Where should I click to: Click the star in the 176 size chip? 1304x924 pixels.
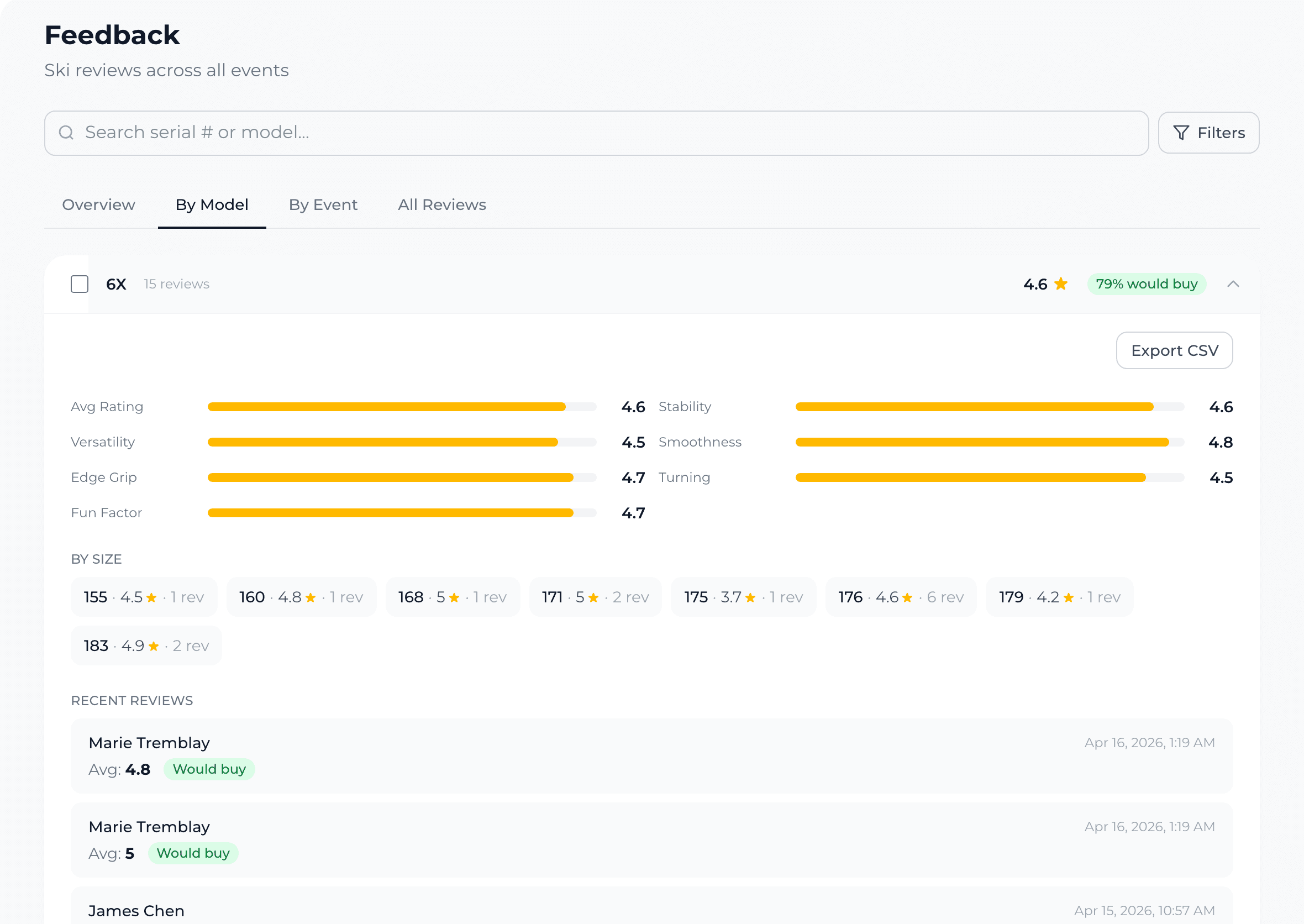click(x=907, y=597)
